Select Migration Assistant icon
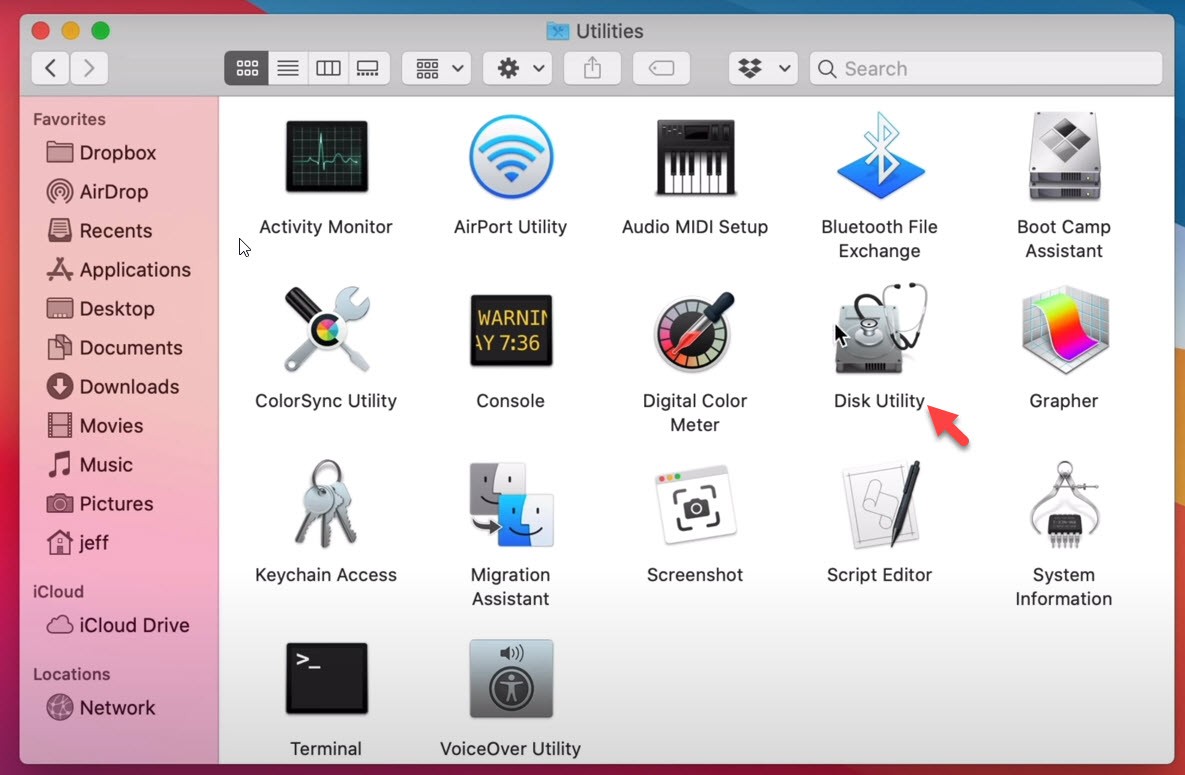Screen dimensions: 1185x775 511,504
